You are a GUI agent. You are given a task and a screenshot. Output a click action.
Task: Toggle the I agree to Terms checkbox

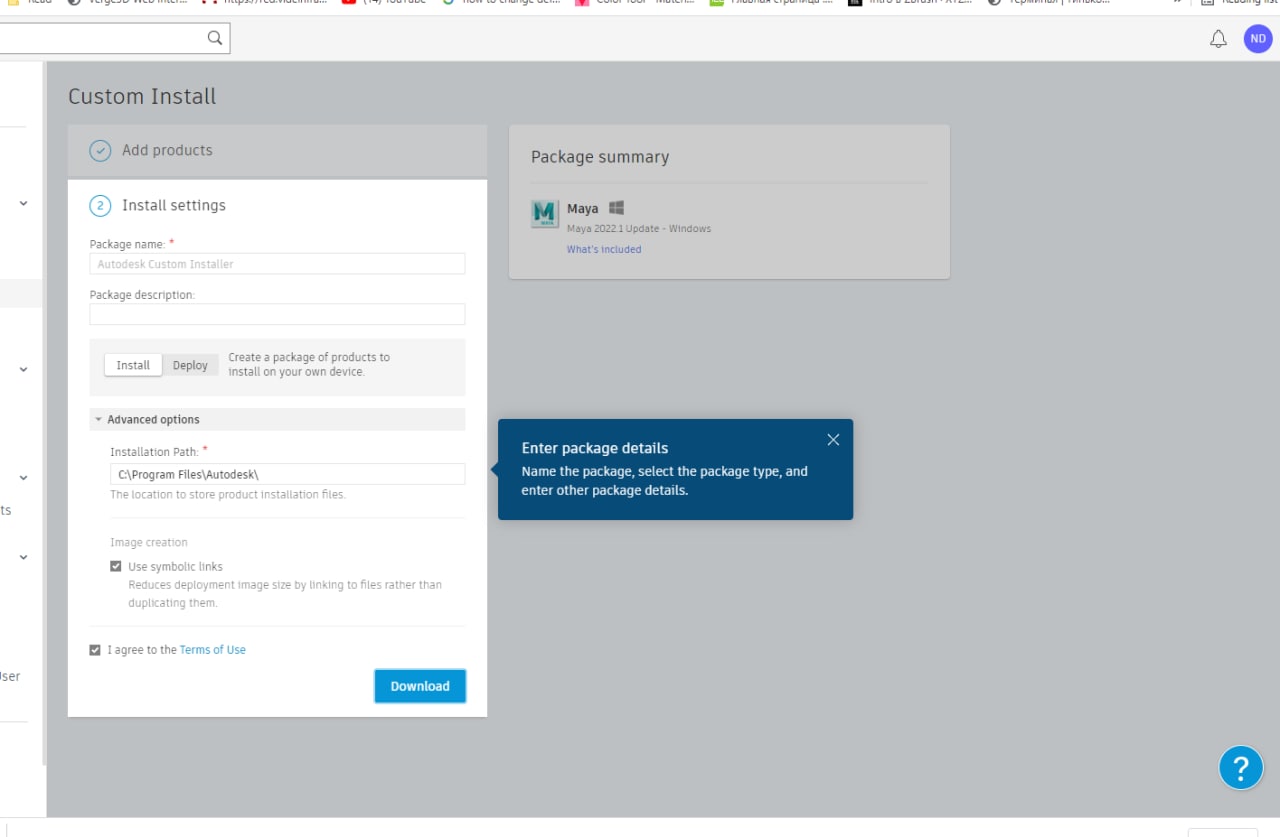click(x=95, y=650)
